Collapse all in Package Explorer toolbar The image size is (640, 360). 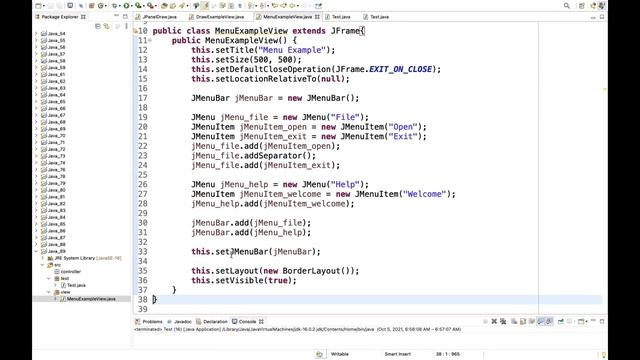pos(98,26)
